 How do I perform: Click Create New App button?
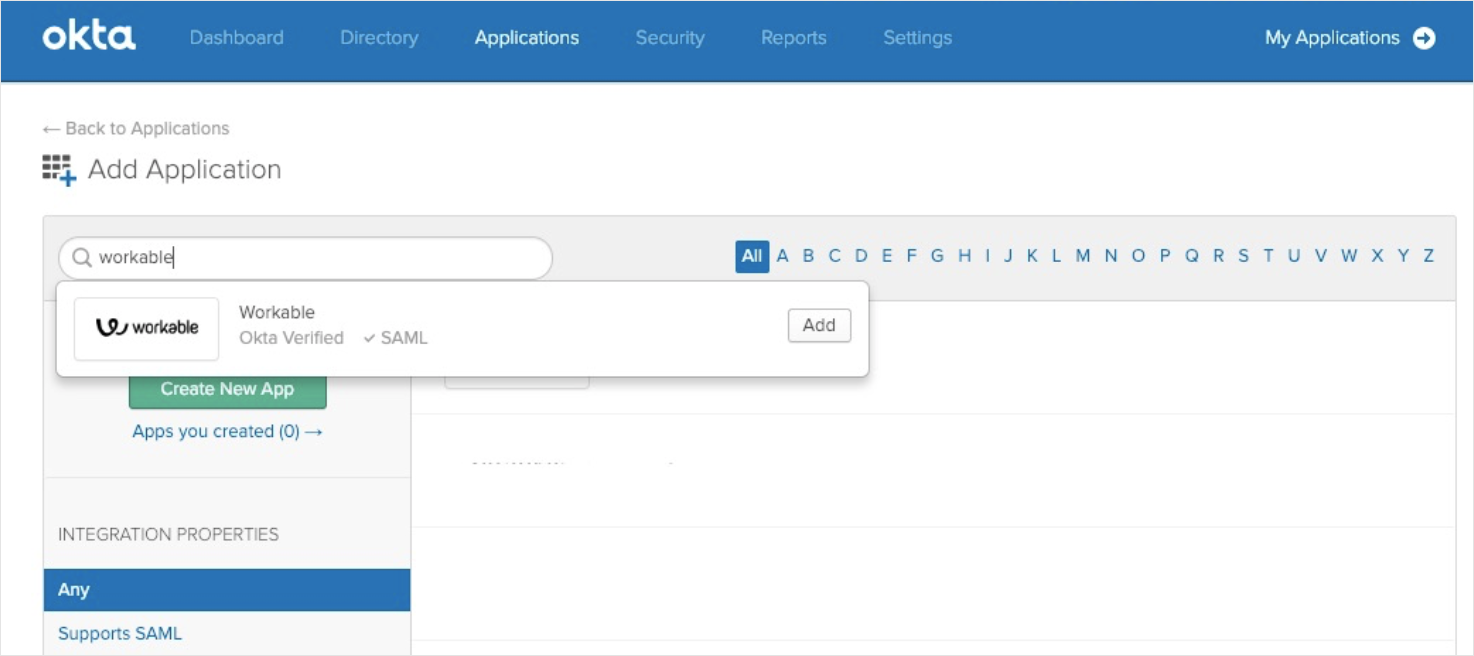coord(227,389)
